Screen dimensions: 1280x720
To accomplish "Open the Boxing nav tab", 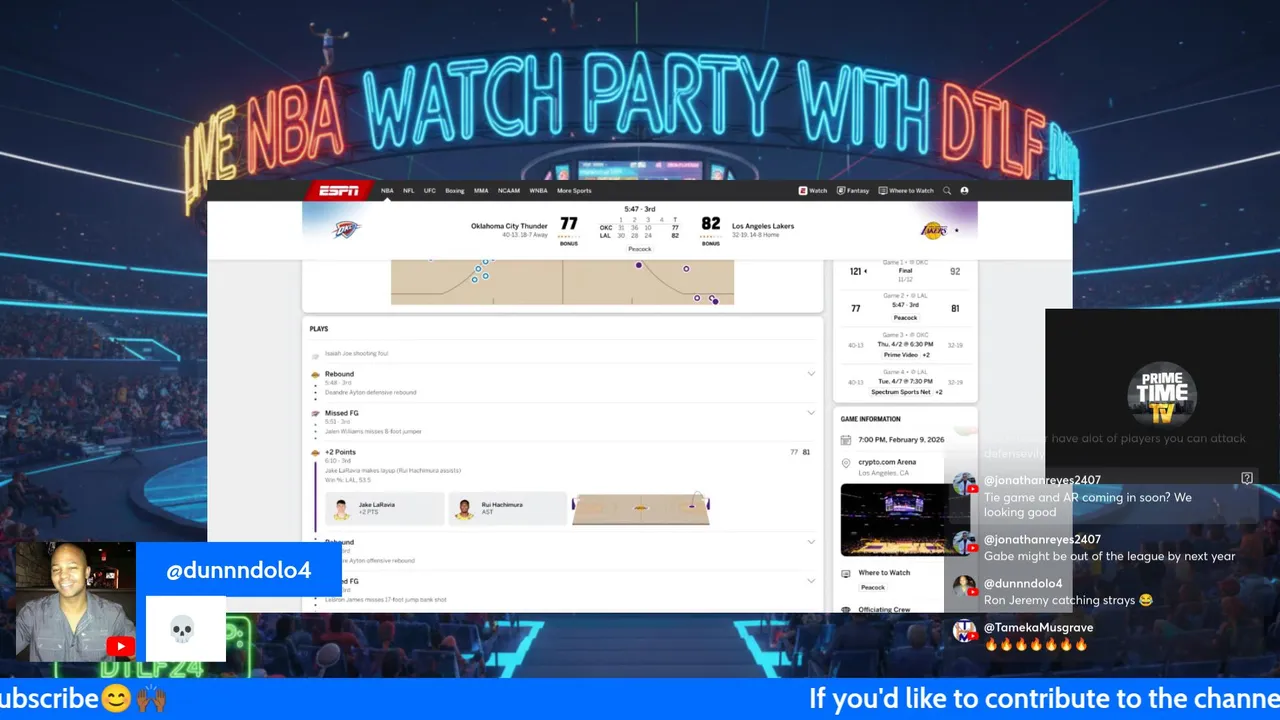I will (x=455, y=191).
